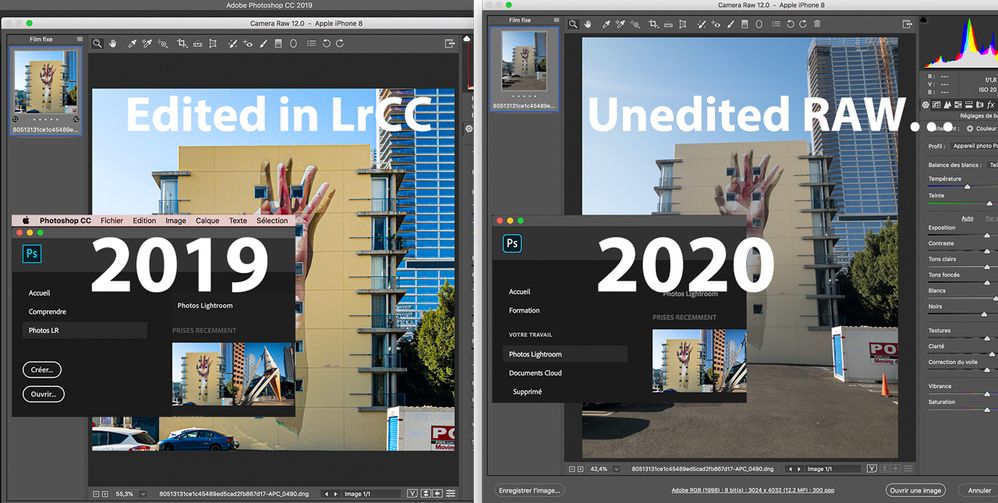
Task: Open Balance des blancs dropdown
Action: pos(992,165)
